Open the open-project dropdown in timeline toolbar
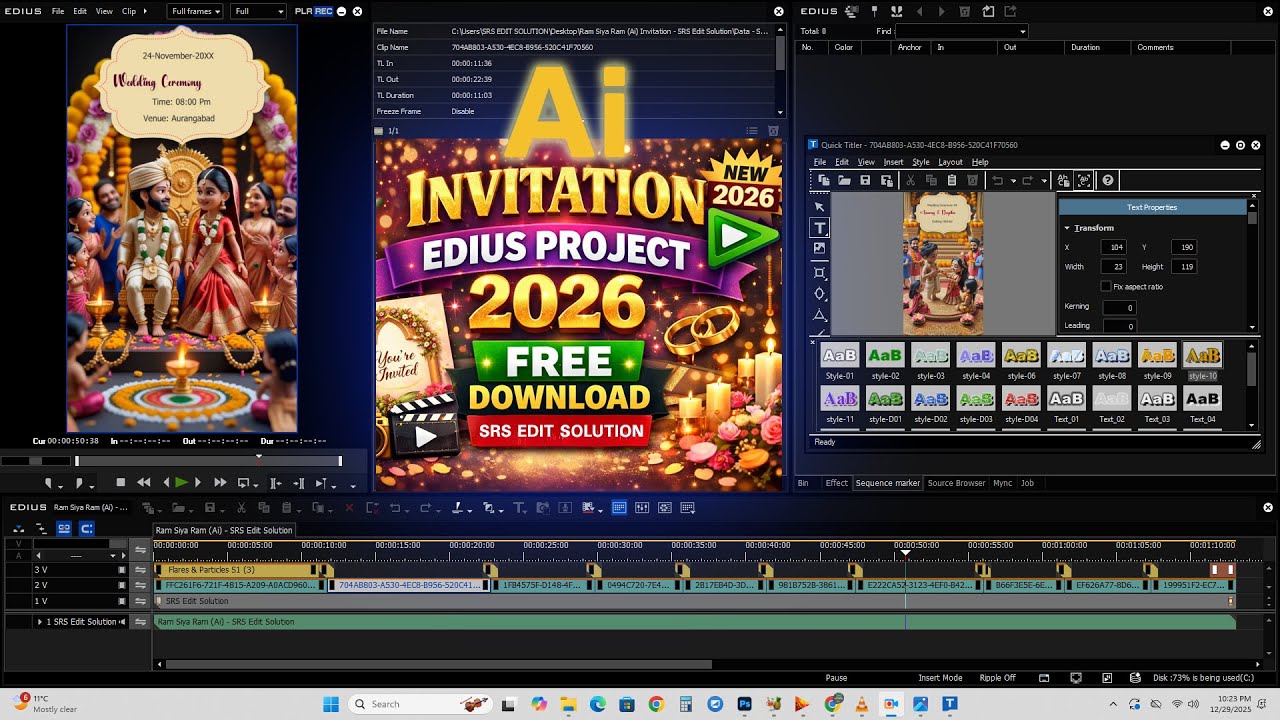 (190, 510)
